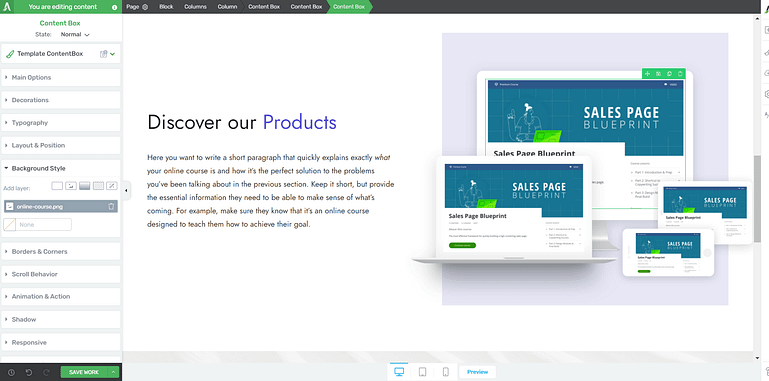
Task: Click save icon on selected element toolbar
Action: pyautogui.click(x=659, y=74)
